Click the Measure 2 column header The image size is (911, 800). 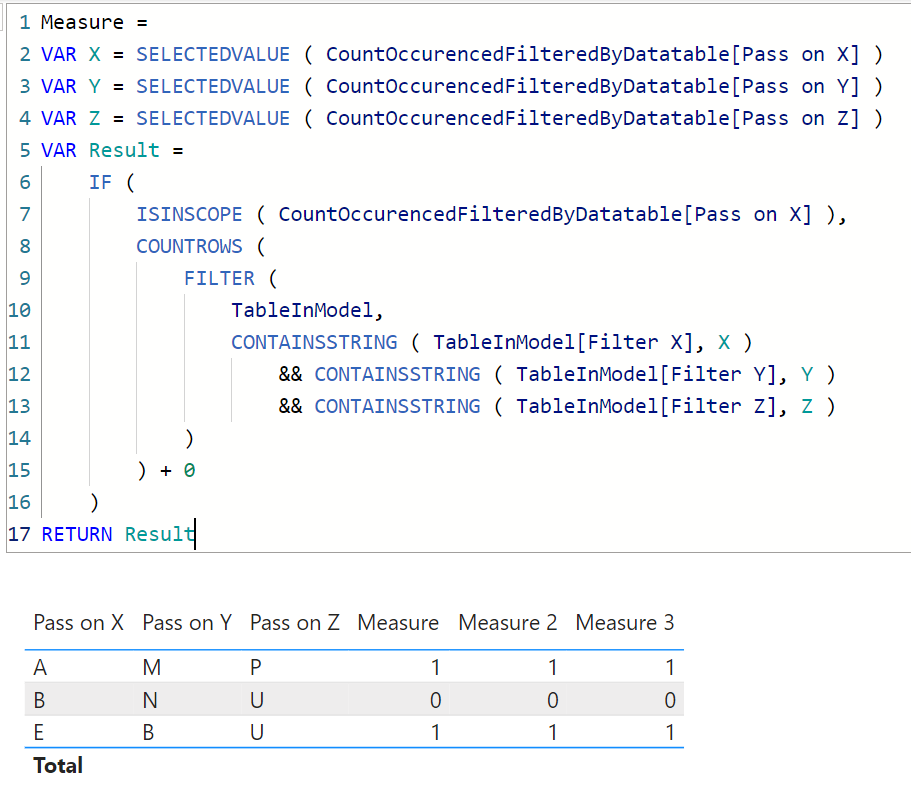(507, 623)
